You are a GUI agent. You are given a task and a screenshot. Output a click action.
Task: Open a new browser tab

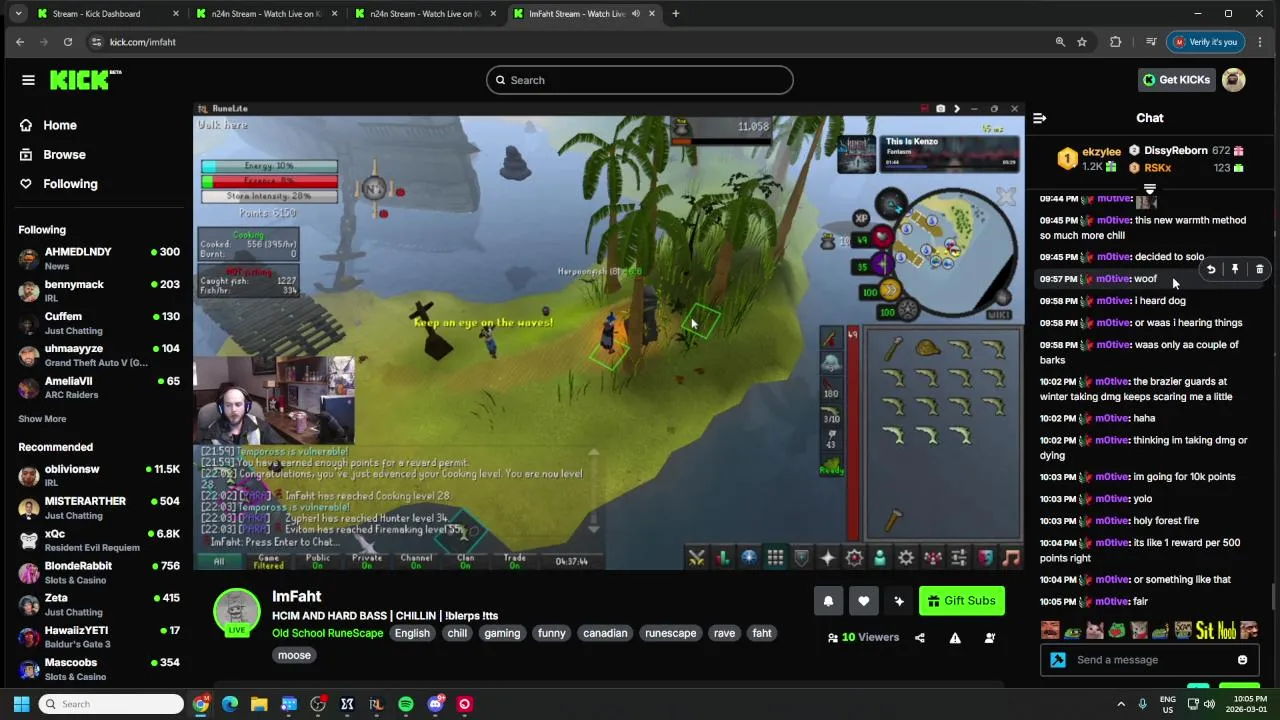click(x=675, y=14)
